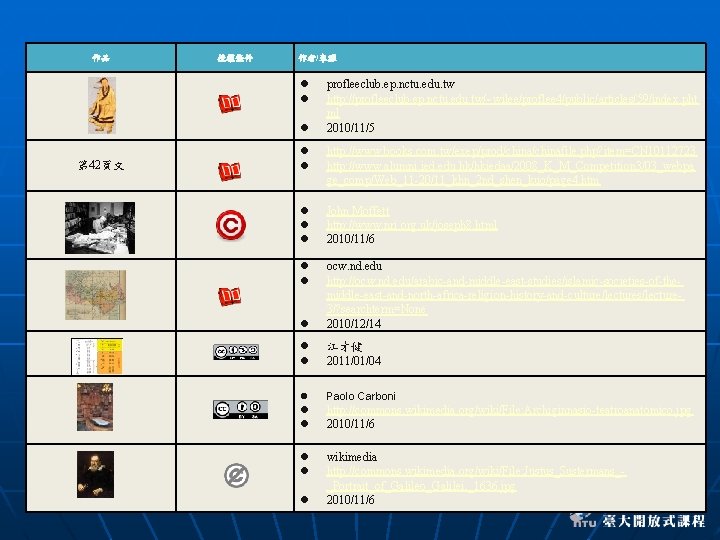This screenshot has width=720, height=540.
Task: Click the grey public domain icon
Action: point(236,475)
